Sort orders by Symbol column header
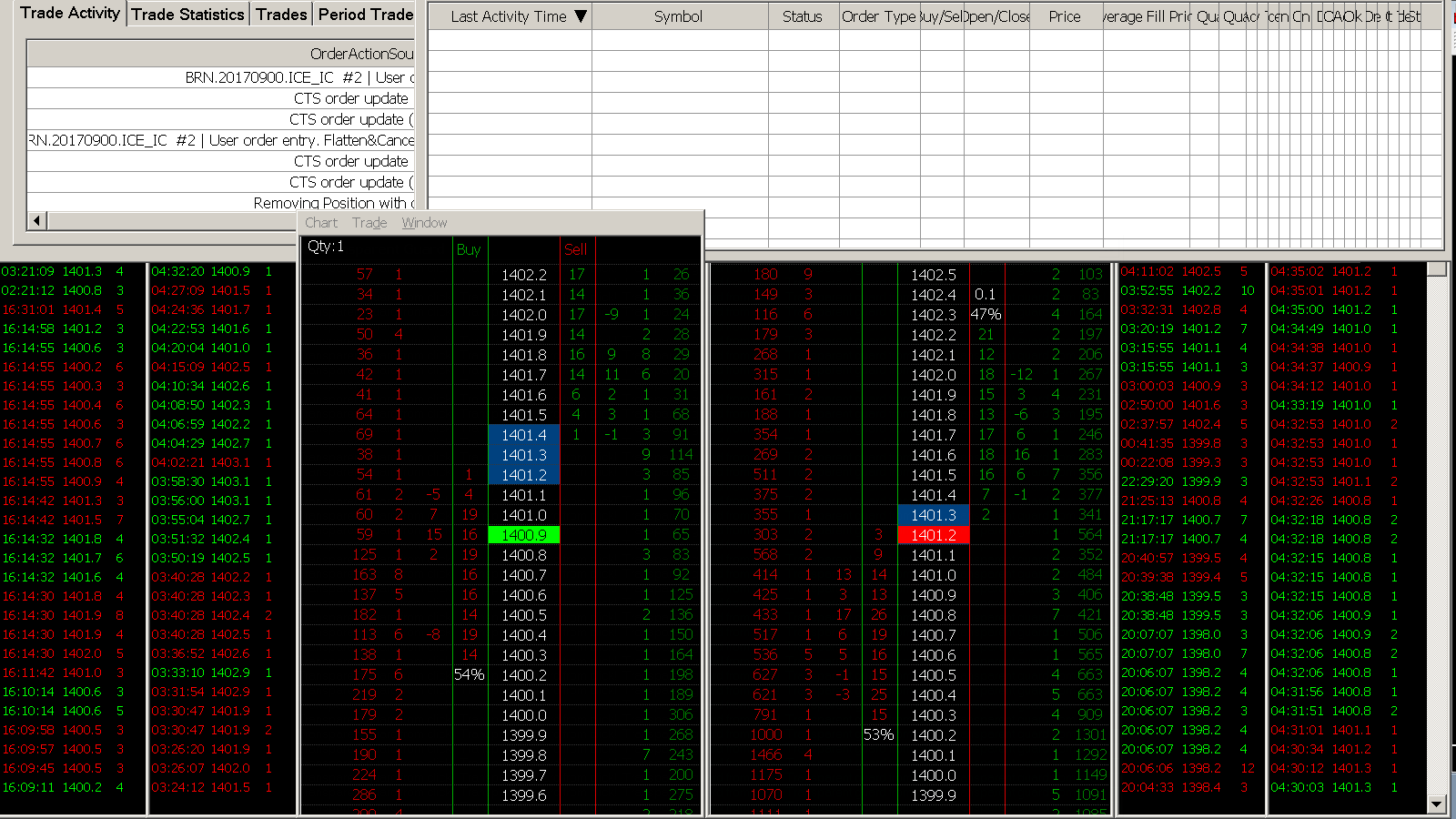Viewport: 1456px width, 819px height. tap(678, 15)
